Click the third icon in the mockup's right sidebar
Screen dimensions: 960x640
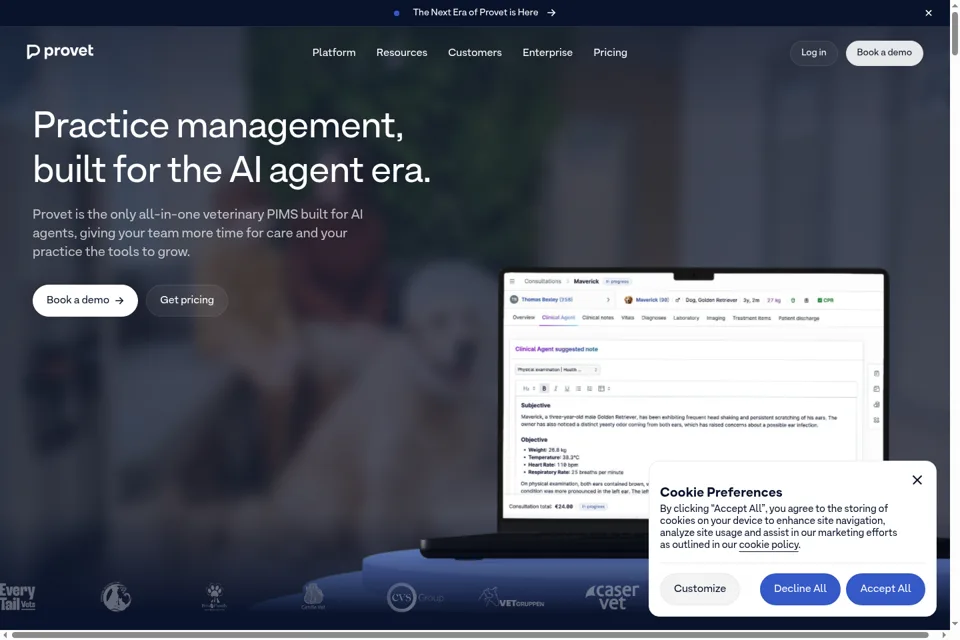click(876, 405)
